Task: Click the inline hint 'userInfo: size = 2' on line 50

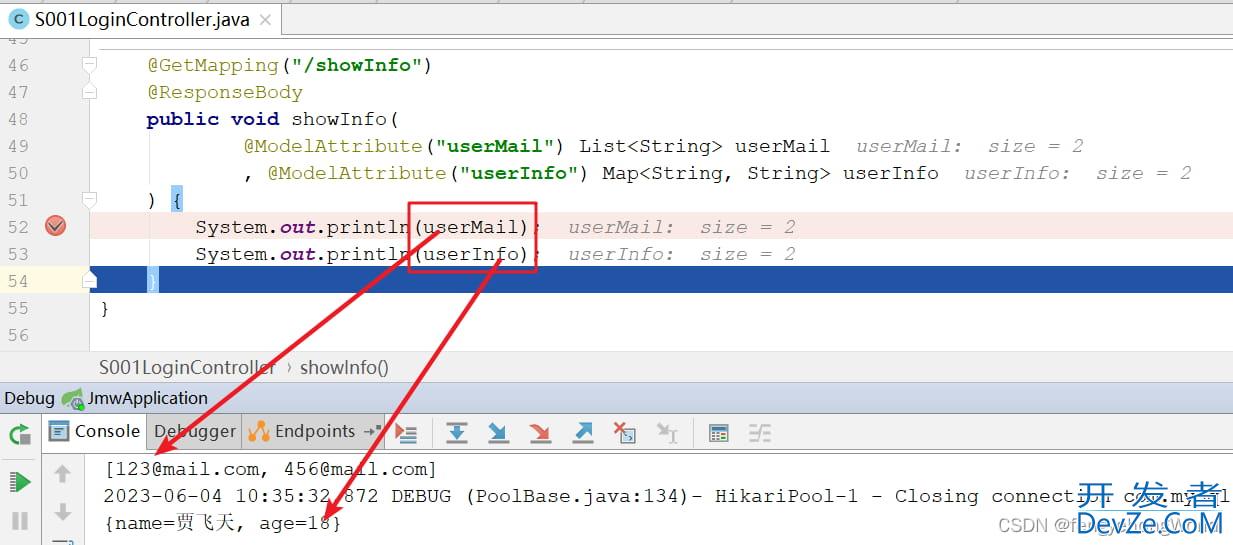Action: 1078,173
